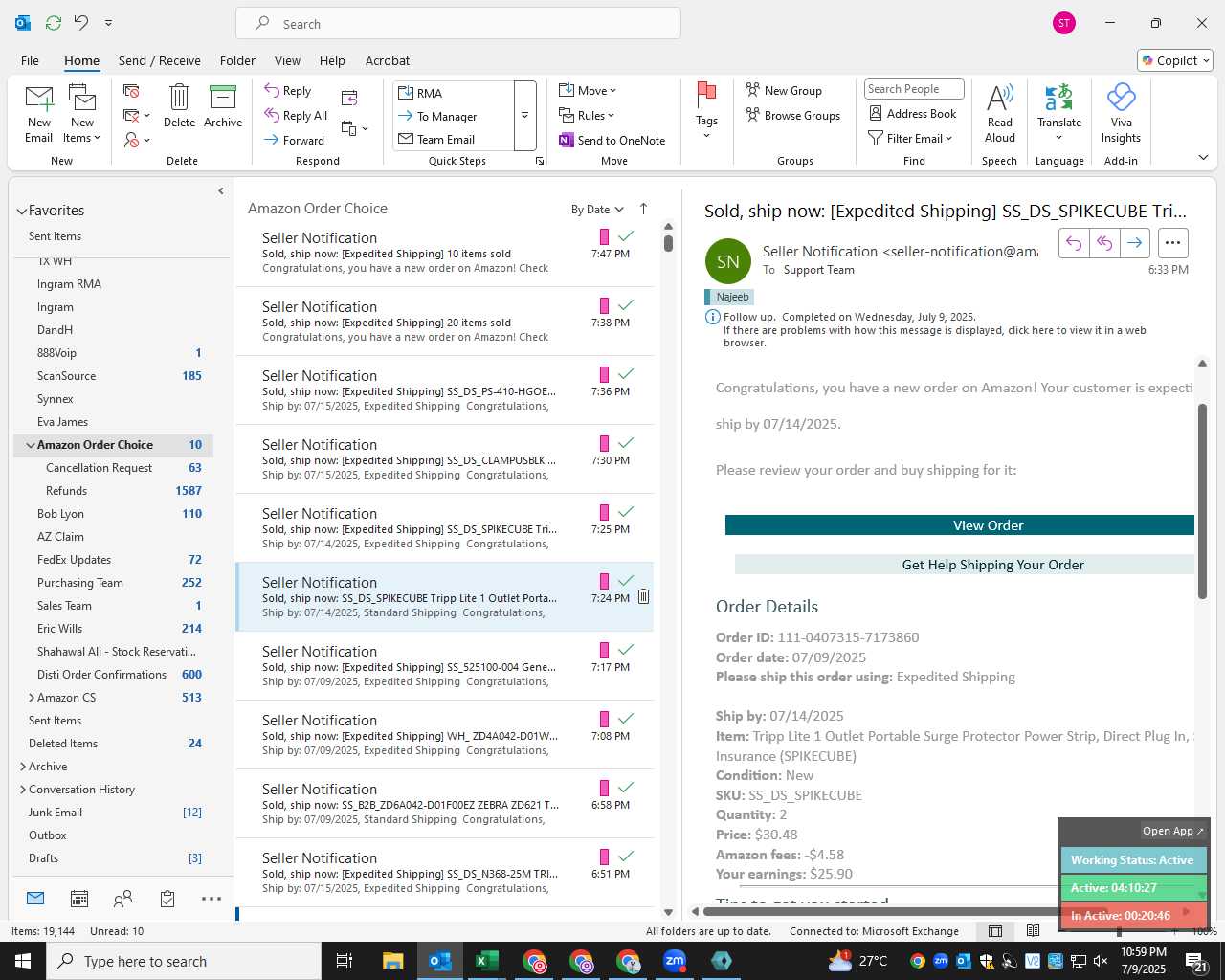Open the Filter Email dropdown

[910, 138]
